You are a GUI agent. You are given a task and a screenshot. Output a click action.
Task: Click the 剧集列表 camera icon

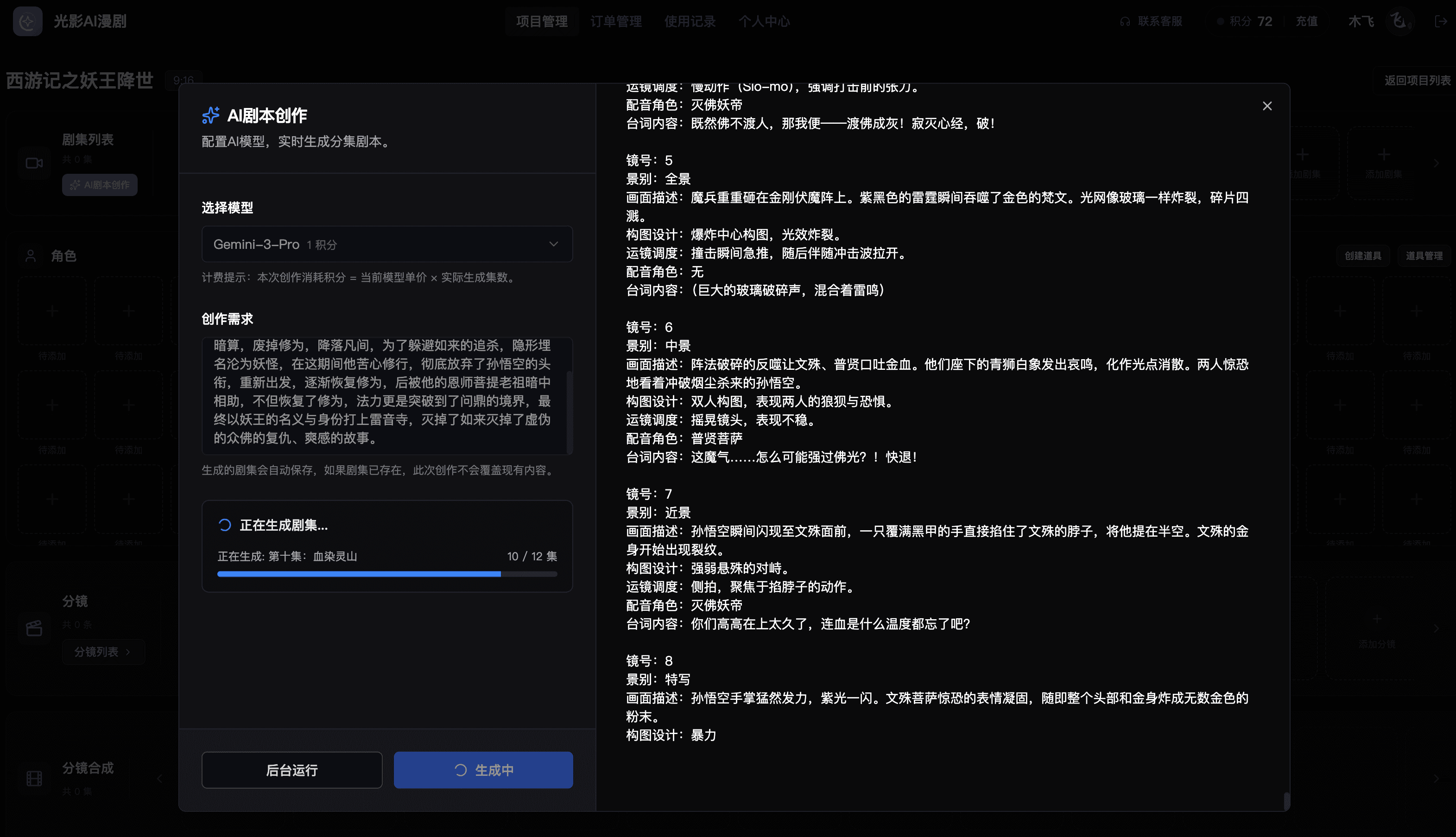click(x=34, y=163)
